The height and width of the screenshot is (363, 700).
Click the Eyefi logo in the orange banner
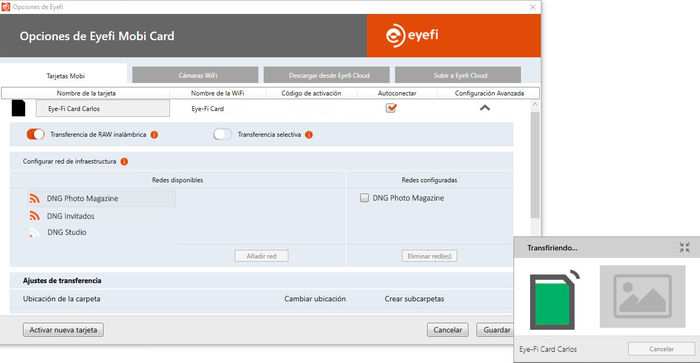(x=412, y=35)
